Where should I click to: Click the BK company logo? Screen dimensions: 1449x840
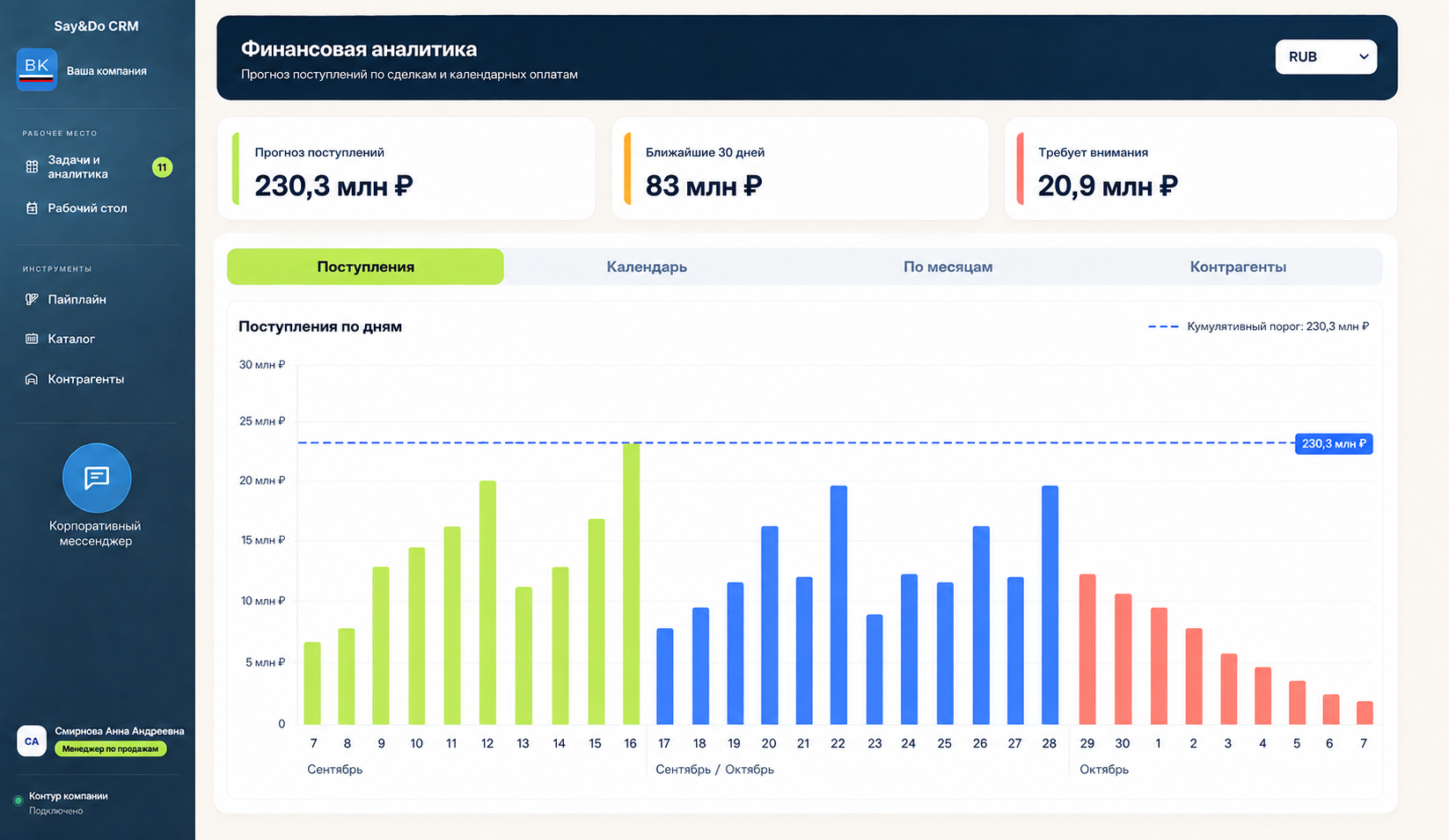pos(37,69)
